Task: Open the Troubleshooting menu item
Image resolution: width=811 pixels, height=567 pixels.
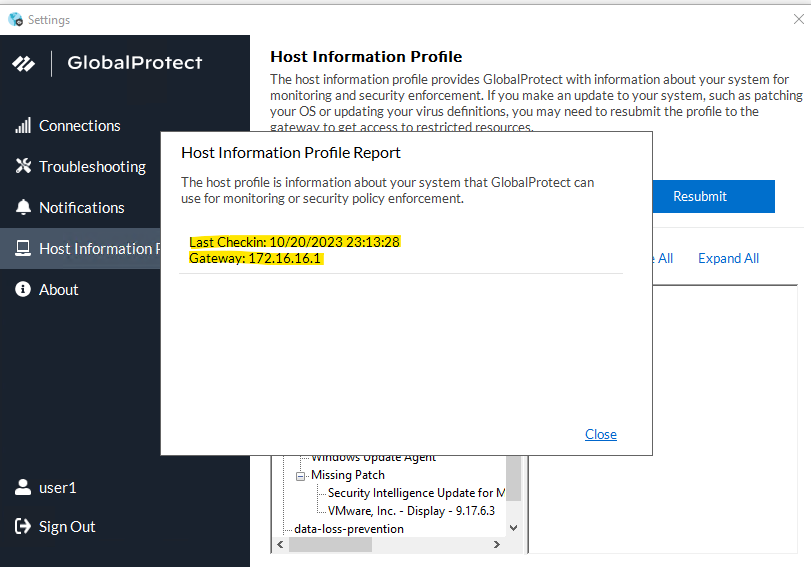Action: point(92,167)
